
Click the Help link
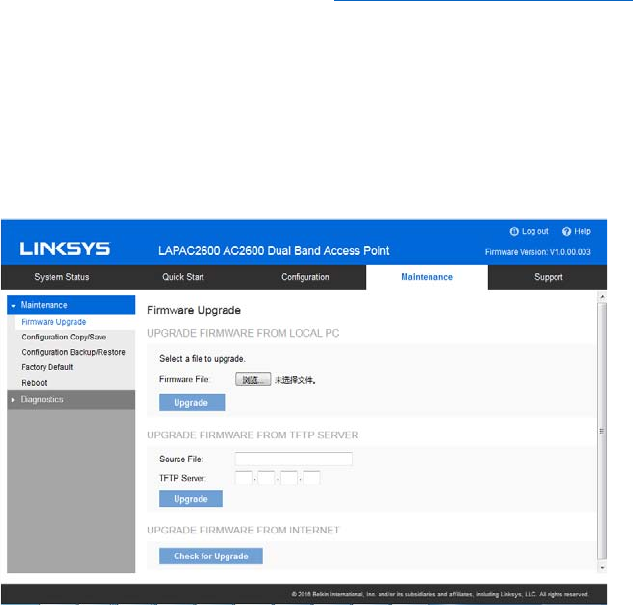(x=582, y=231)
